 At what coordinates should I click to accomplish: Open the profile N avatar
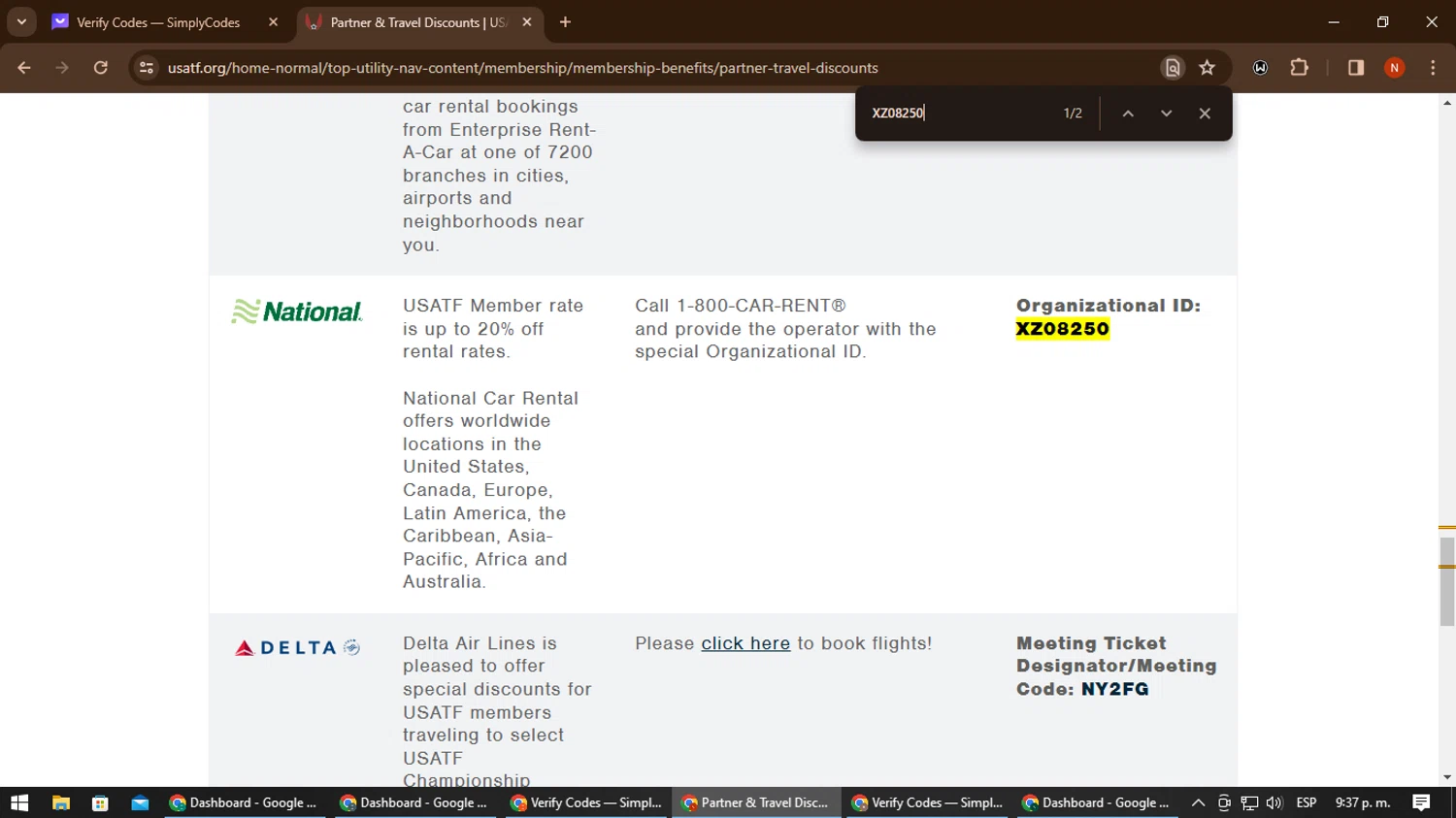click(x=1395, y=68)
